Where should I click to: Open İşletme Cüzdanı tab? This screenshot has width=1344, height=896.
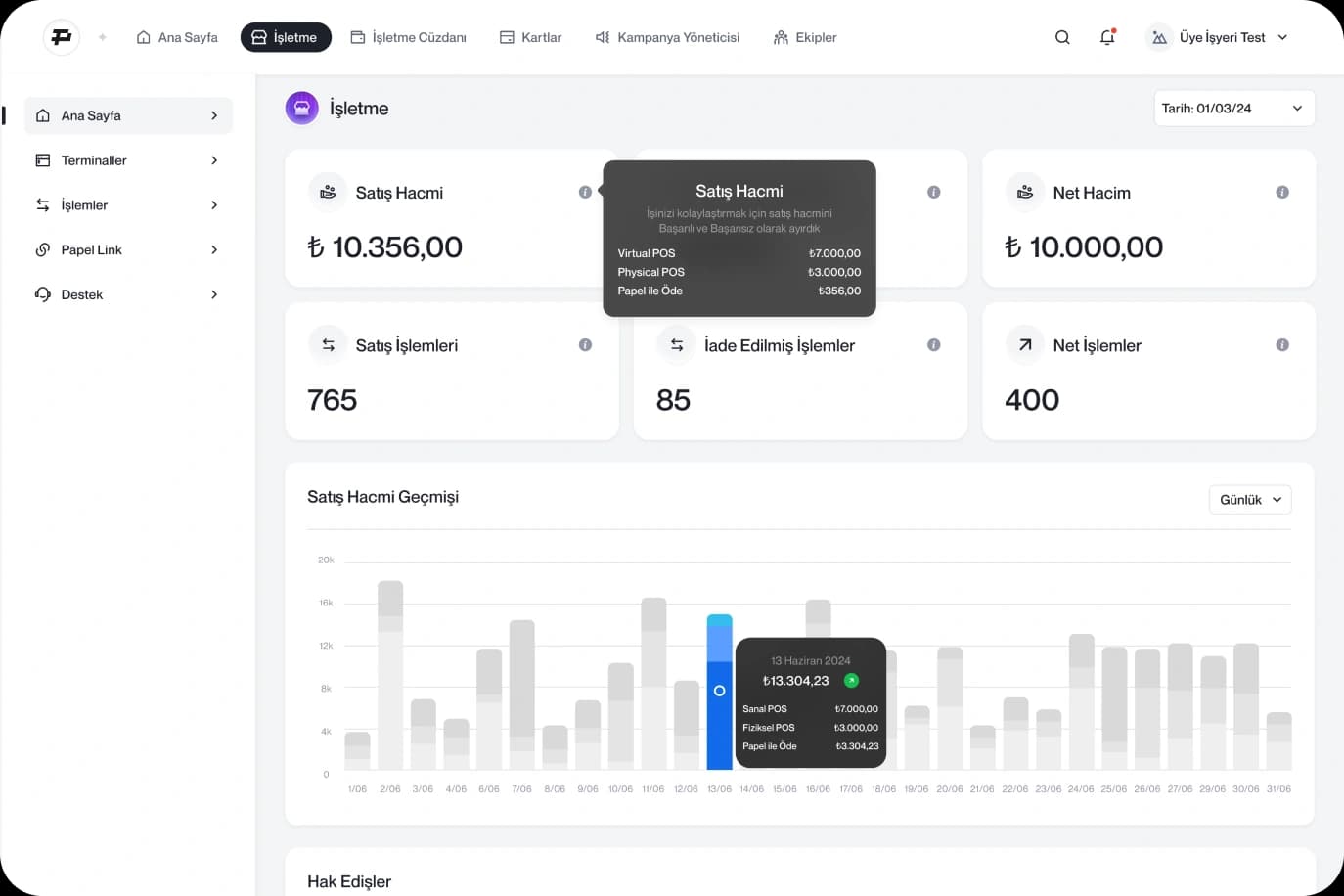tap(409, 37)
